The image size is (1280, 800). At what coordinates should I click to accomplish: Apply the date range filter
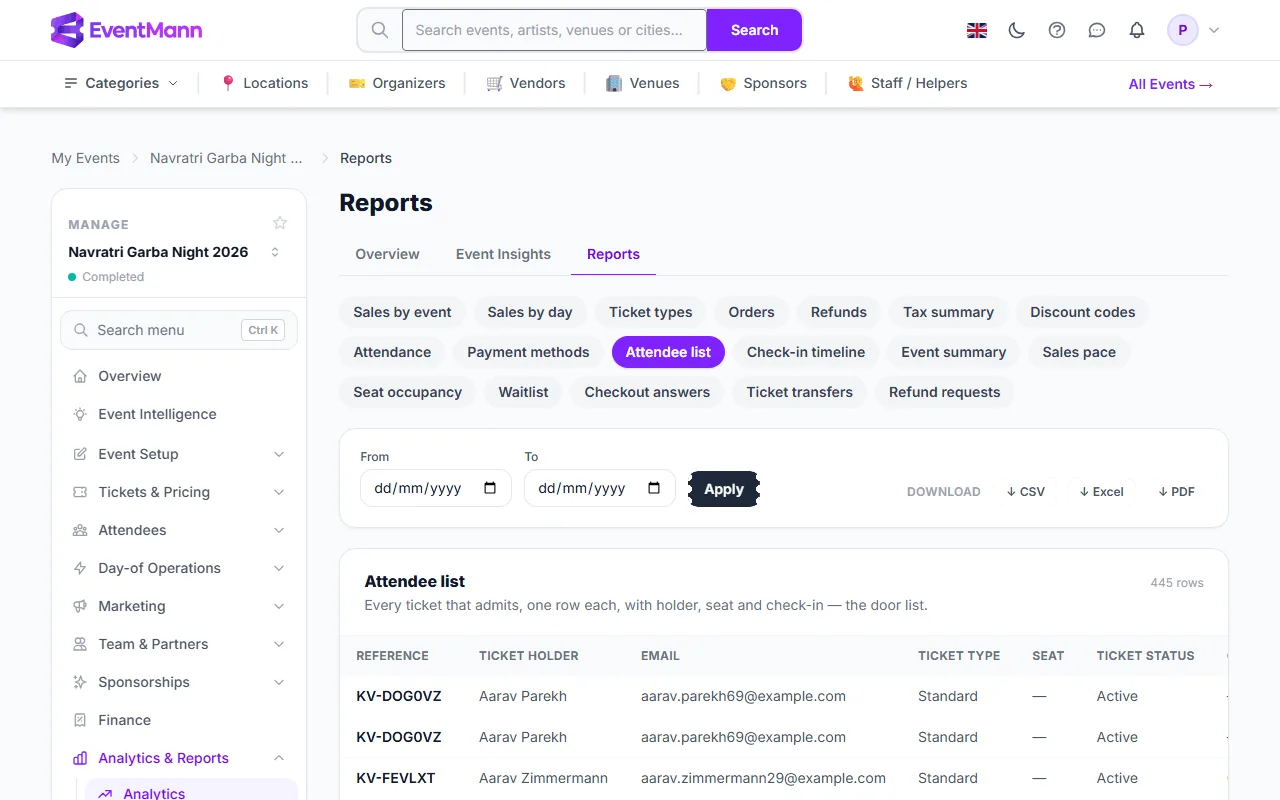pyautogui.click(x=724, y=489)
